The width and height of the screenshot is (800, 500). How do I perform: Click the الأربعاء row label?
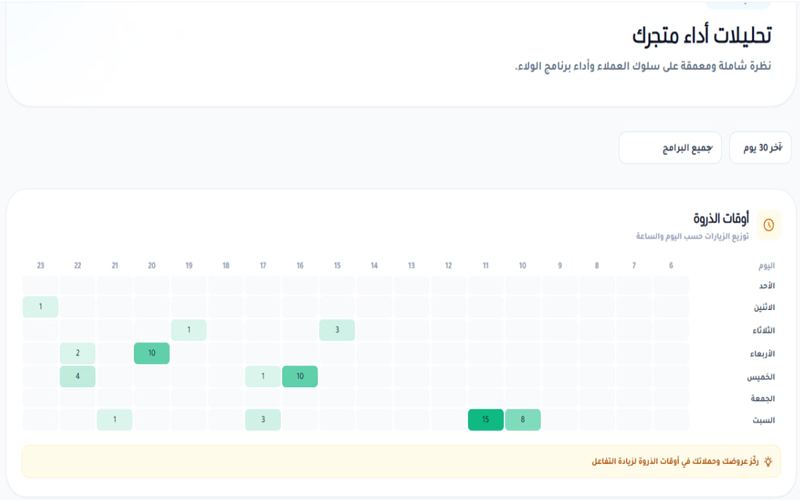762,354
